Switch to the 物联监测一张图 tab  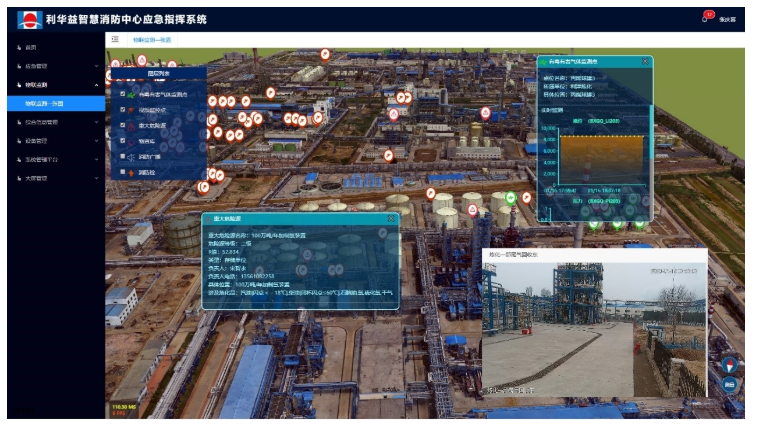pos(152,40)
